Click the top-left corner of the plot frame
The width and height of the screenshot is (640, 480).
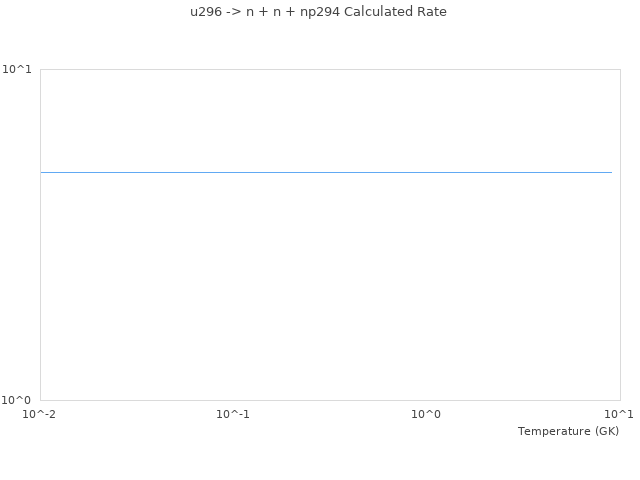coord(40,69)
